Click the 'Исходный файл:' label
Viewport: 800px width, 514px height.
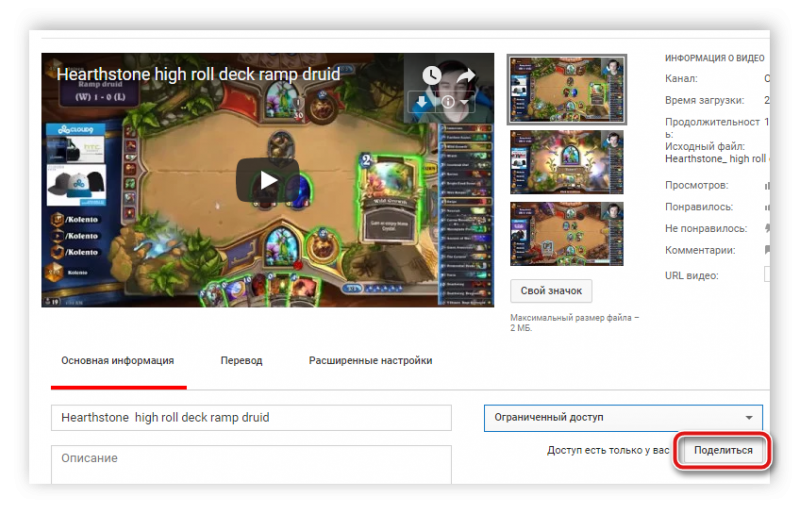705,146
